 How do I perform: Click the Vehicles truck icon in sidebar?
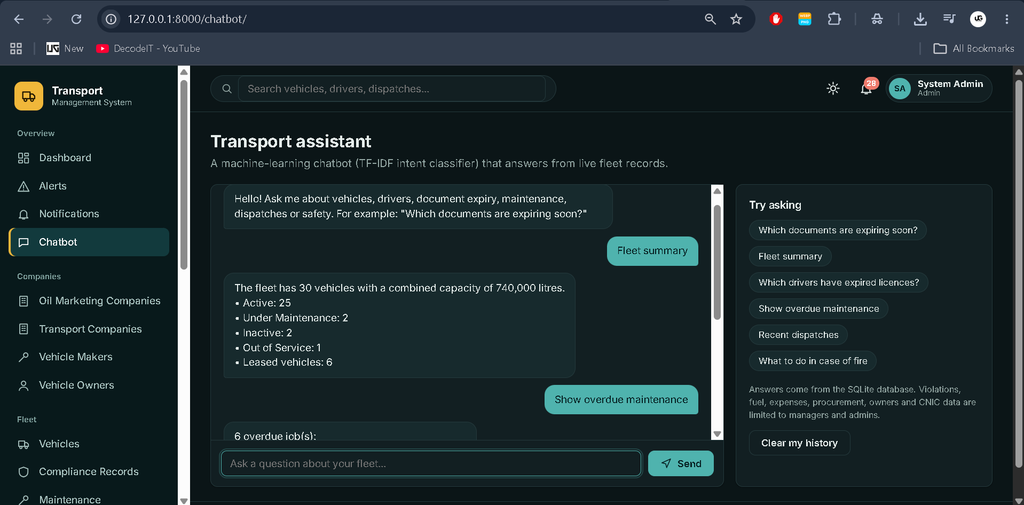point(24,444)
